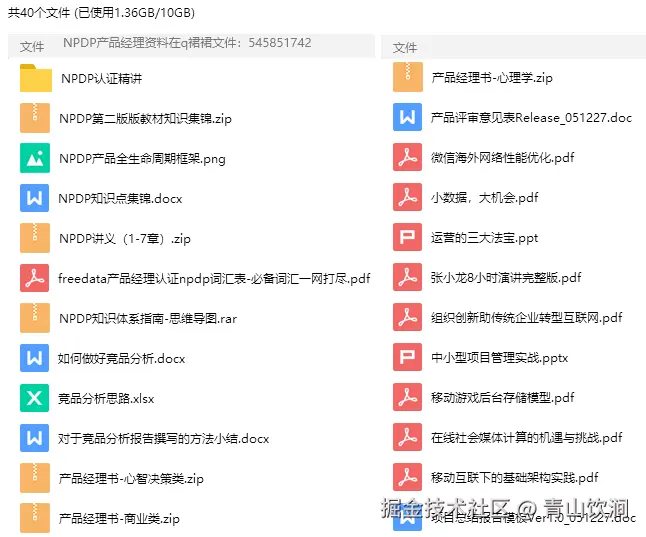The width and height of the screenshot is (646, 537).
Task: Click the PDF icon for 移动游戏后台存储模型.pdf
Action: [407, 397]
